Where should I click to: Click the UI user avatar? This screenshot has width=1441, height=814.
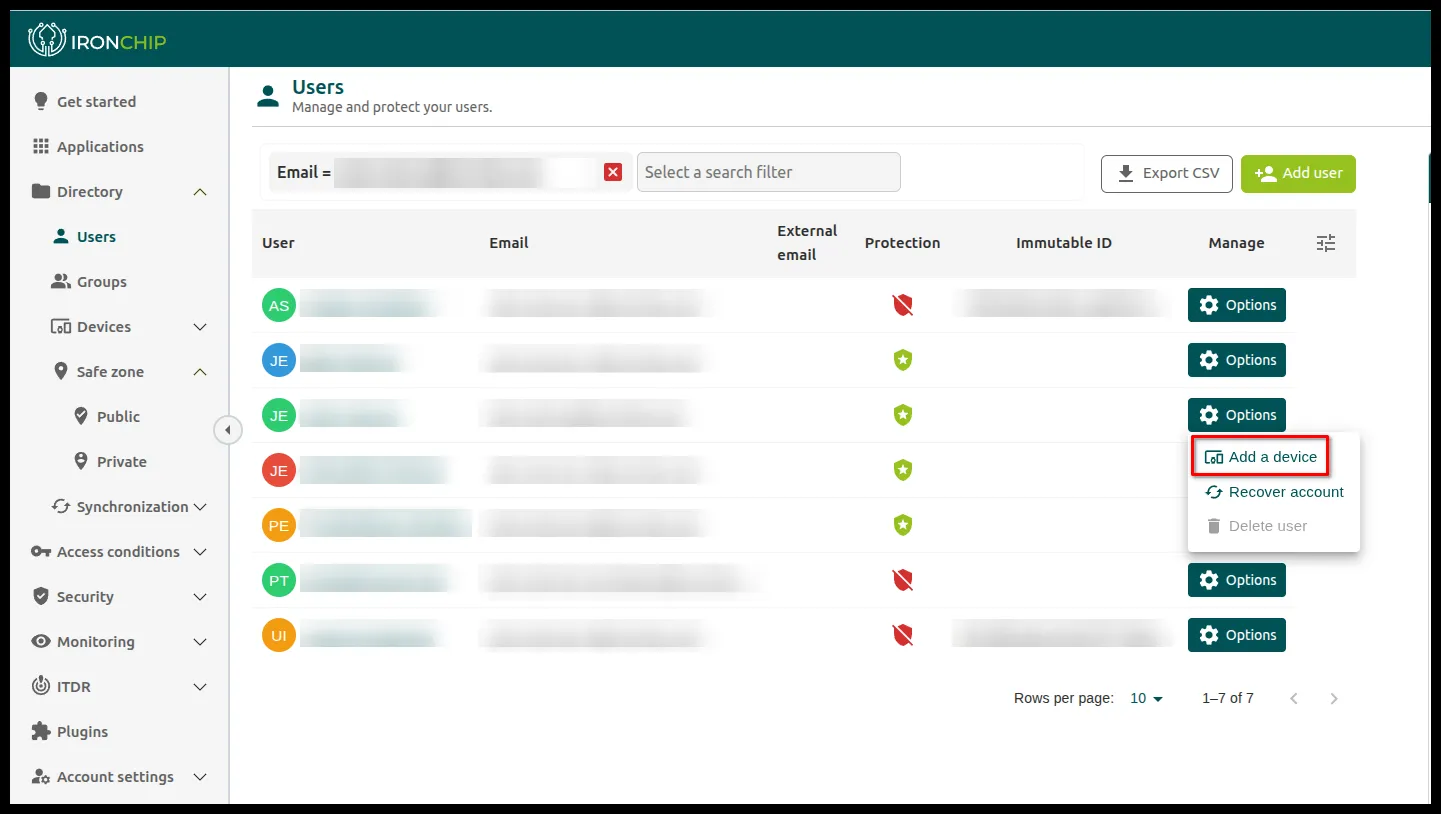(279, 635)
